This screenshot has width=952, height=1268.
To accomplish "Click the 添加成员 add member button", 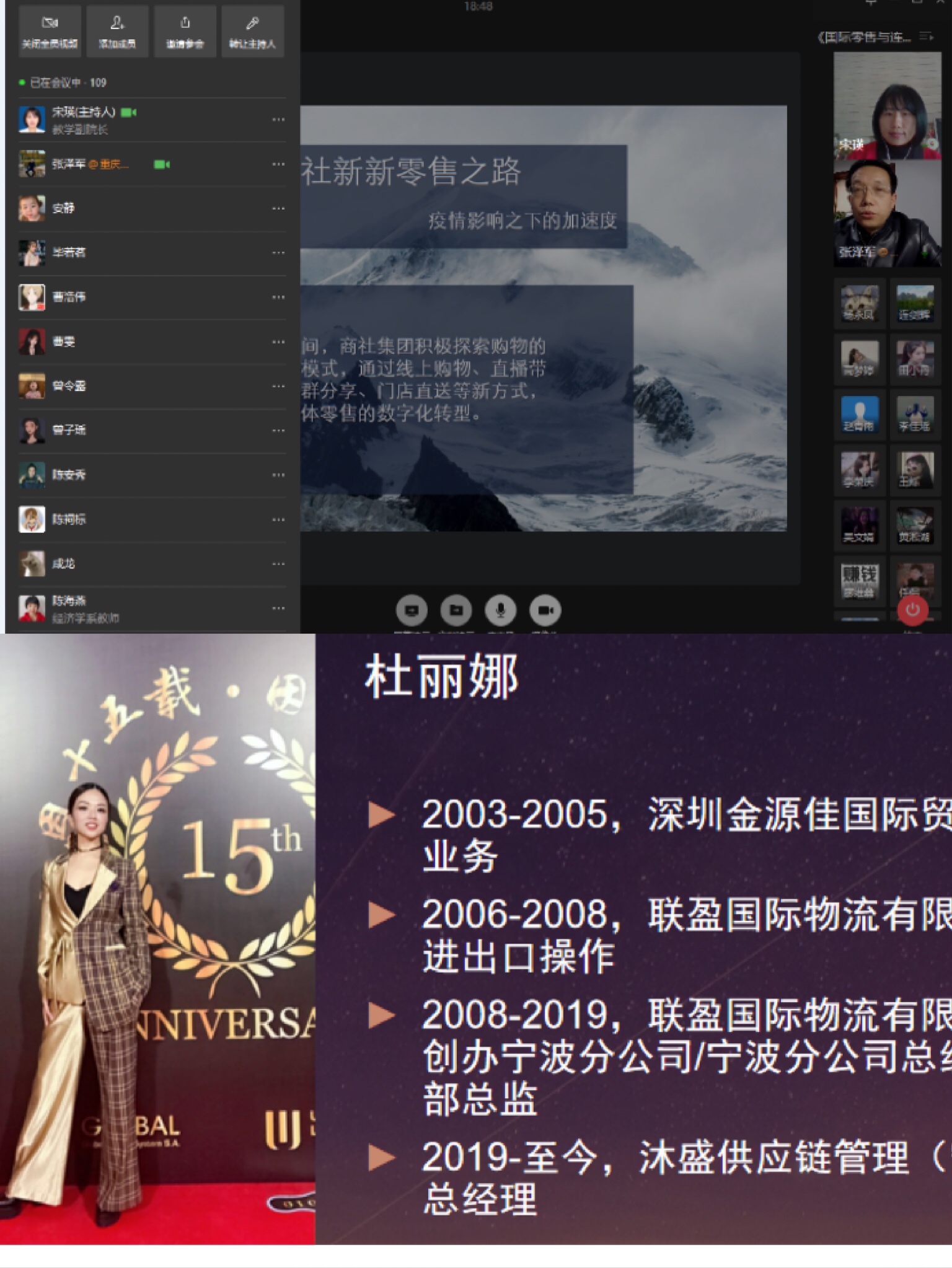I will (117, 31).
